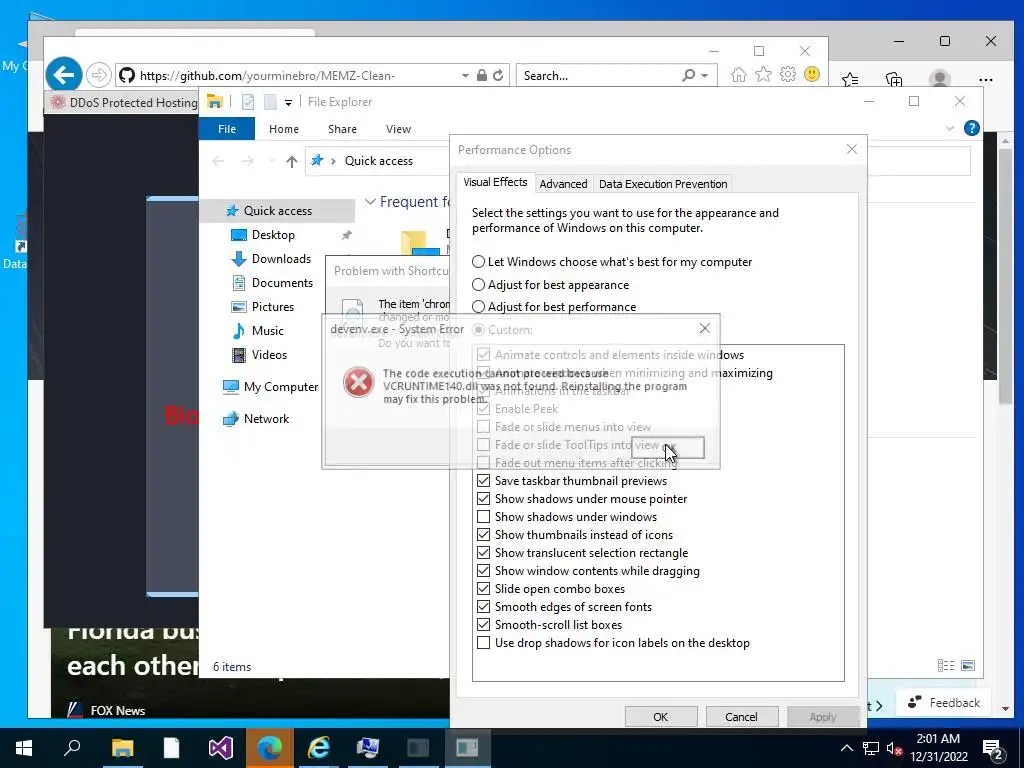The image size is (1024, 768).
Task: Toggle Save taskbar thumbnail previews checkbox
Action: point(483,481)
